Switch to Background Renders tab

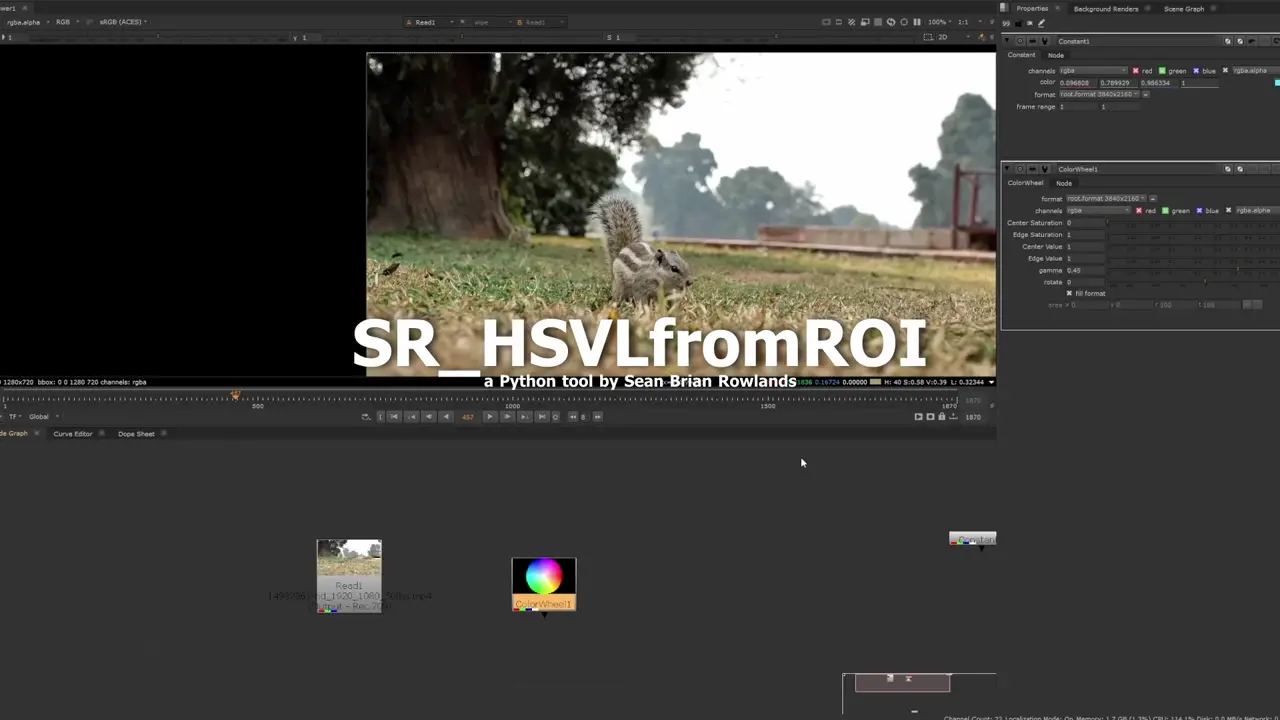1106,9
